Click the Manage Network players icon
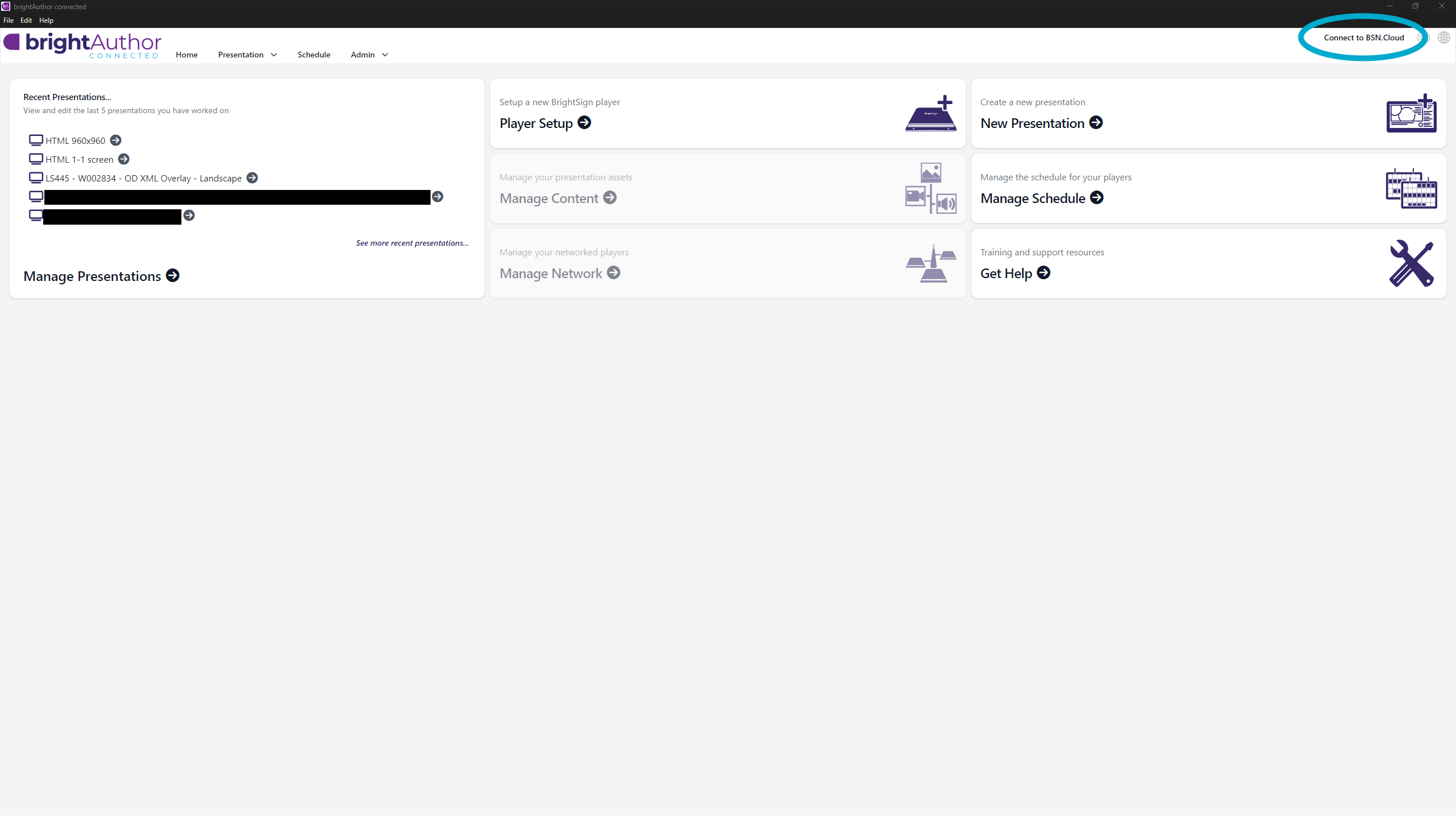1456x819 pixels. (x=930, y=263)
